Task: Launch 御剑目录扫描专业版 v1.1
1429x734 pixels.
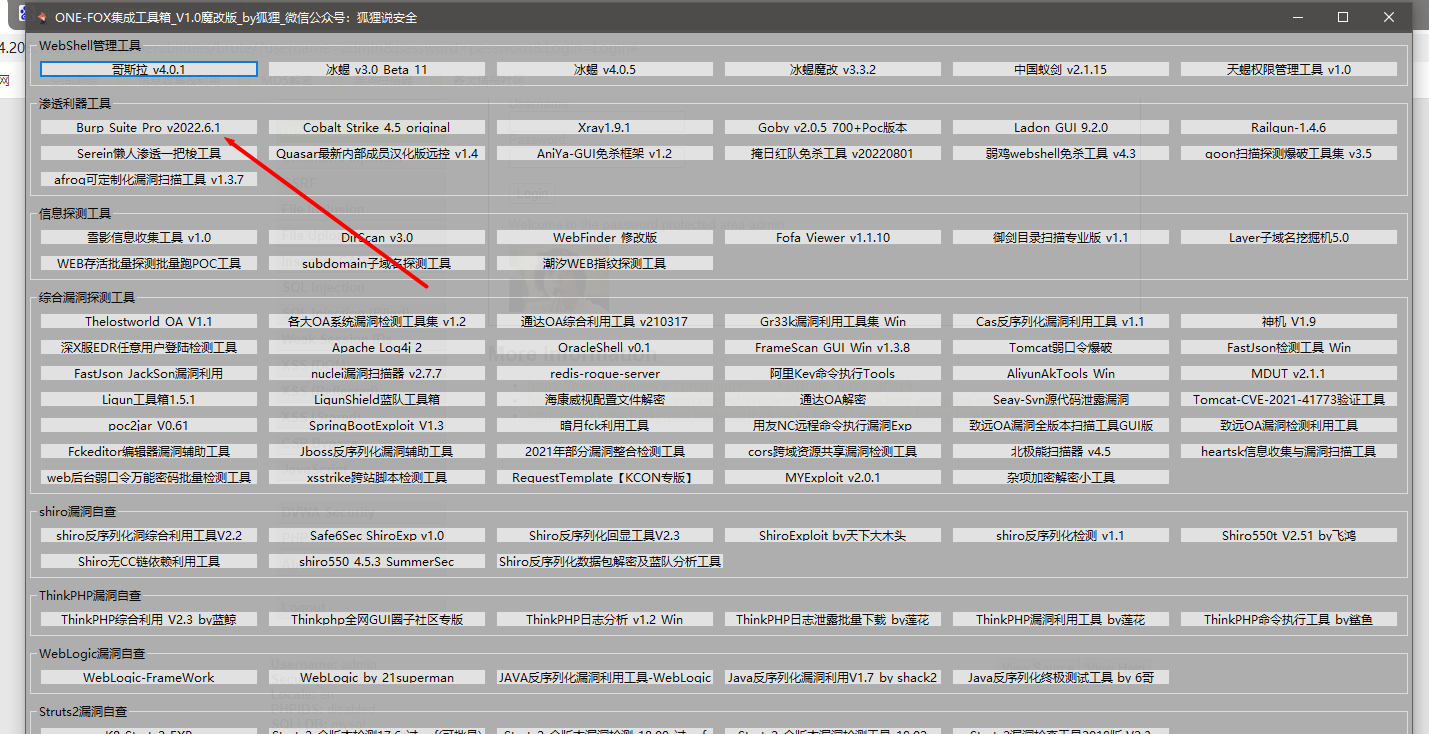Action: click(x=1061, y=238)
